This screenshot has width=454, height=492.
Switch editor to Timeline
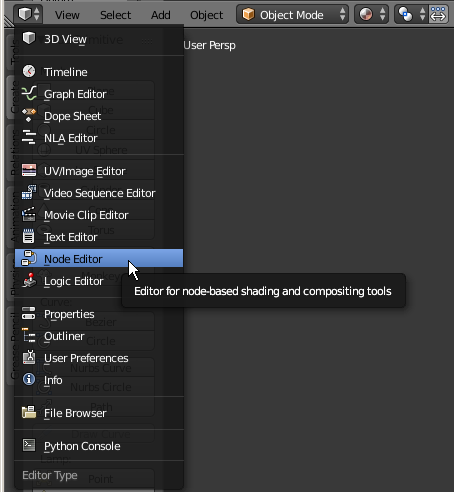click(x=99, y=72)
